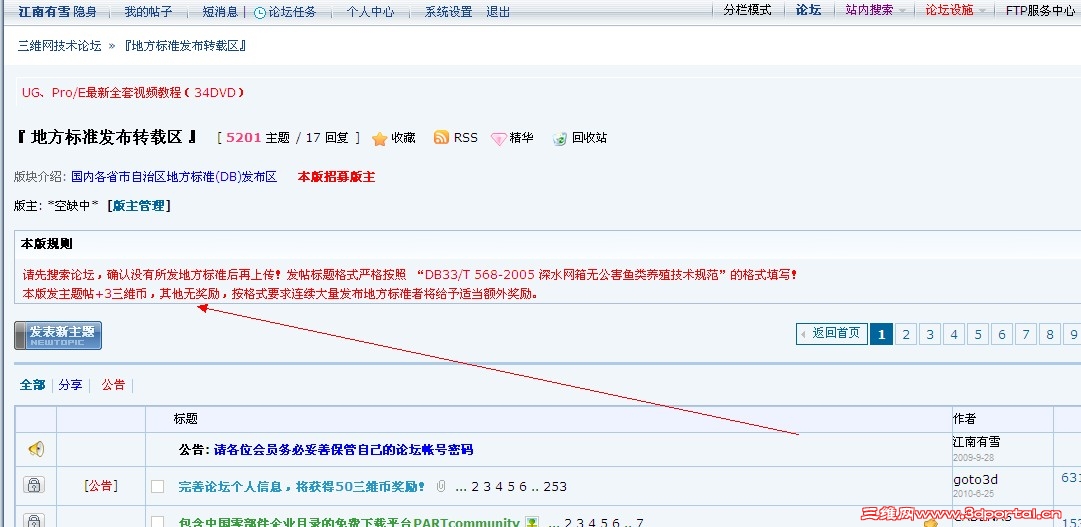Viewport: 1081px width, 527px height.
Task: Open 三维网技术论坛 breadcrumb link
Action: [59, 46]
